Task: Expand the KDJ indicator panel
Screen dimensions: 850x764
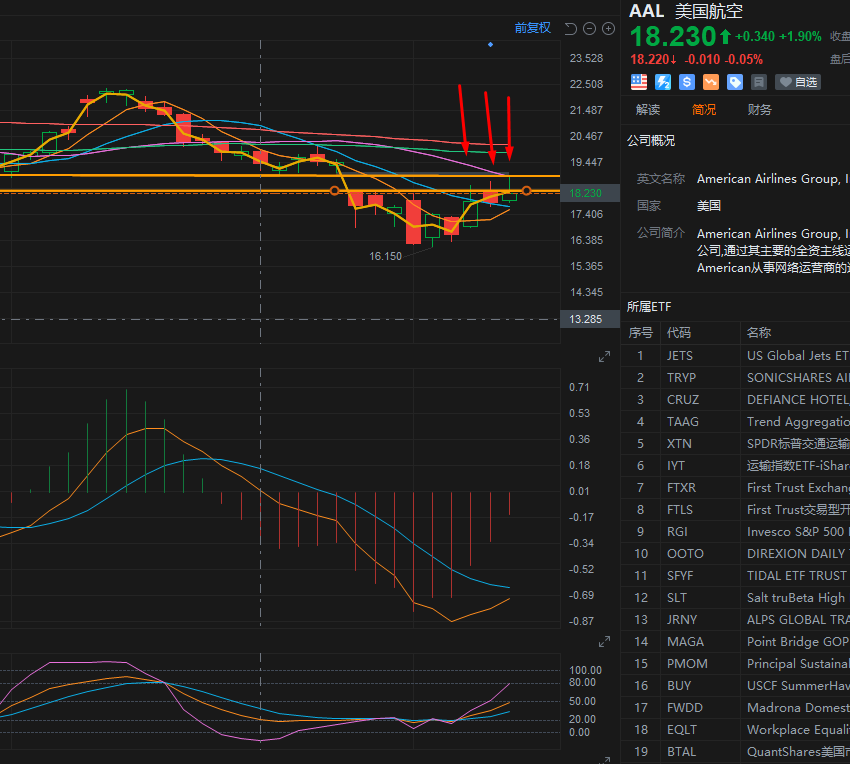Action: (604, 641)
